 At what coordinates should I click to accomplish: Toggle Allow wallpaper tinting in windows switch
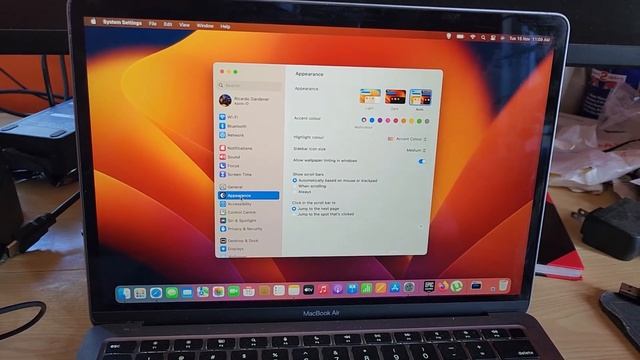[x=421, y=162]
